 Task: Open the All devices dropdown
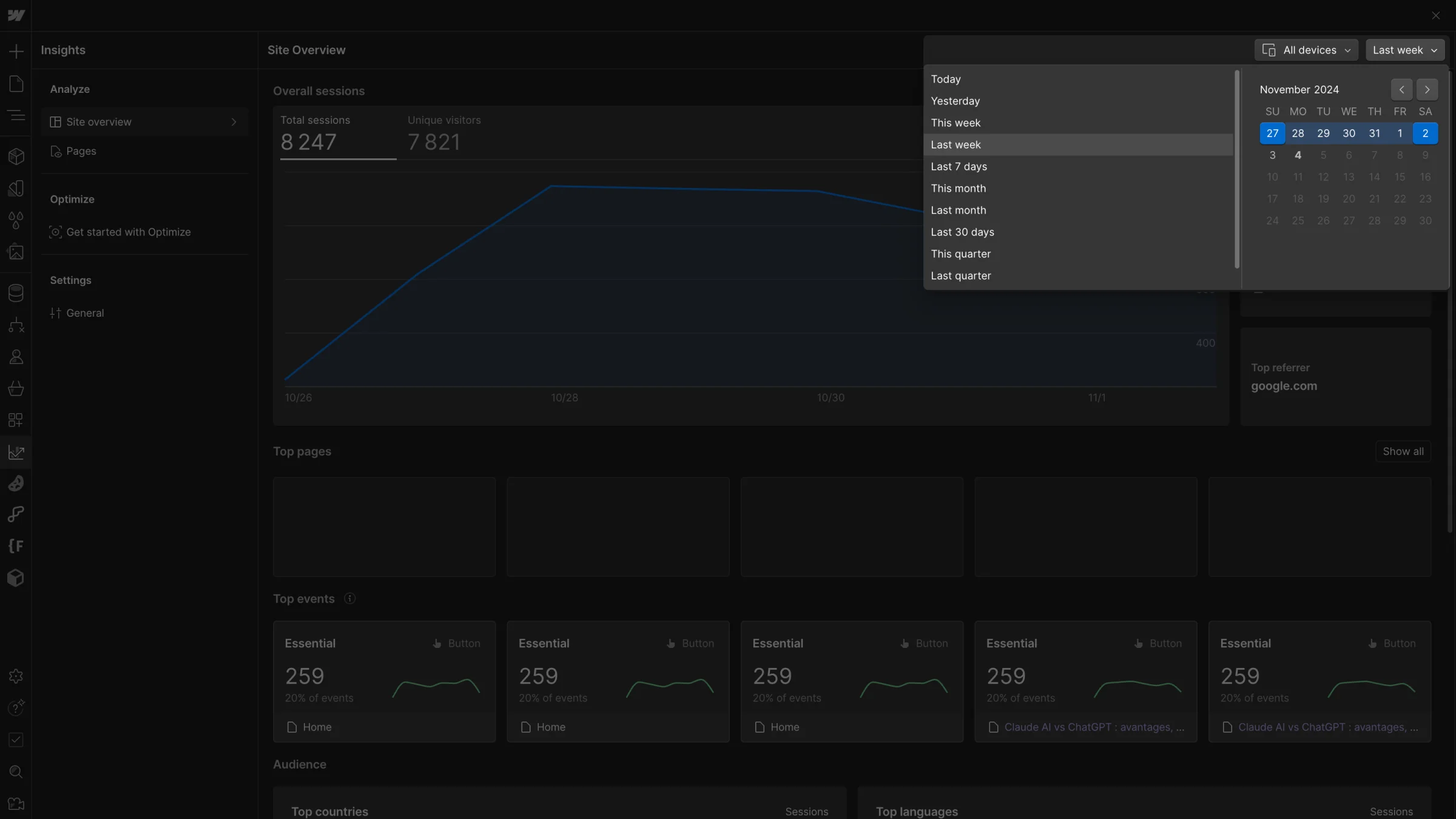pos(1306,50)
